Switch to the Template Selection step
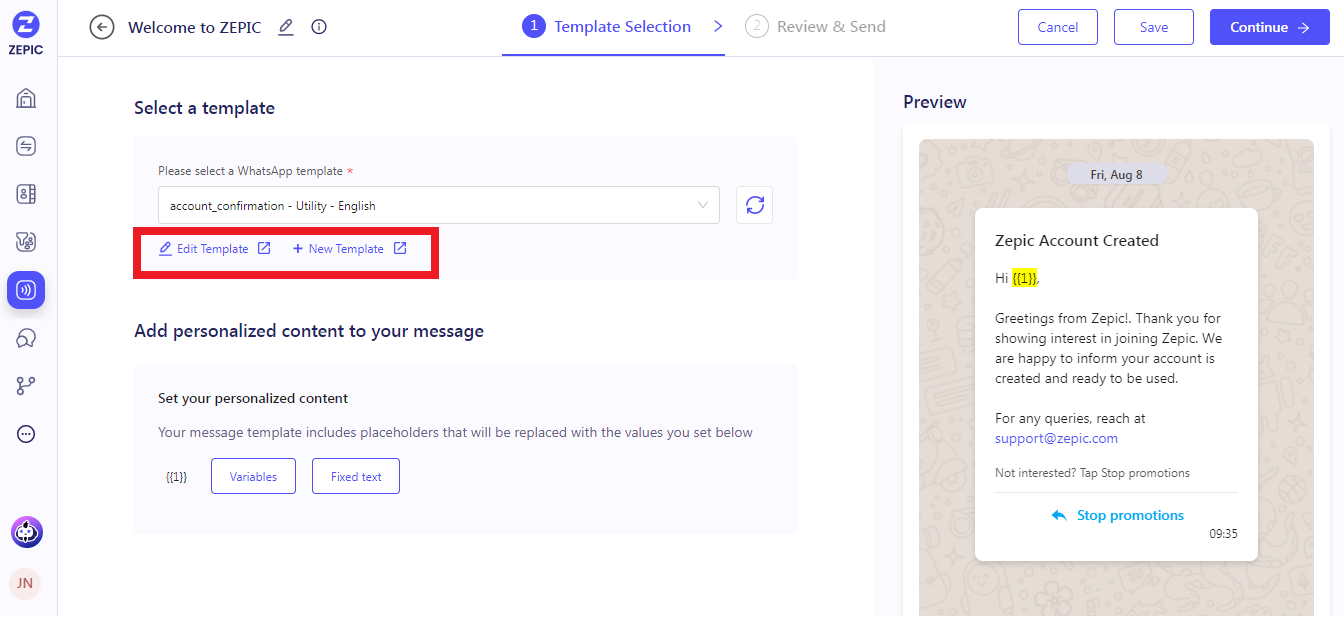This screenshot has height=622, width=1344. coord(607,27)
